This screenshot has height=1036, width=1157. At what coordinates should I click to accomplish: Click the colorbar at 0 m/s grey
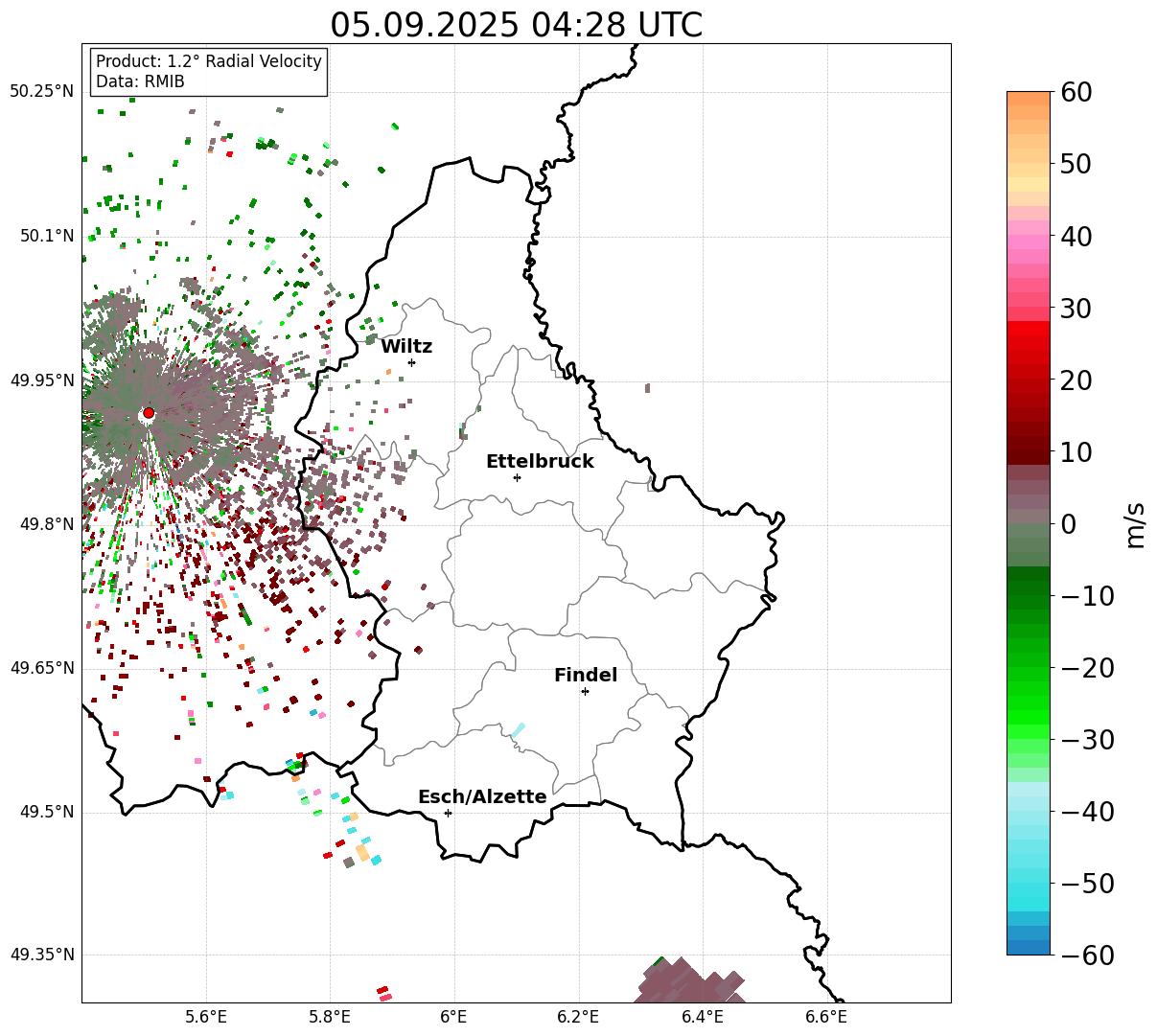pyautogui.click(x=1029, y=523)
